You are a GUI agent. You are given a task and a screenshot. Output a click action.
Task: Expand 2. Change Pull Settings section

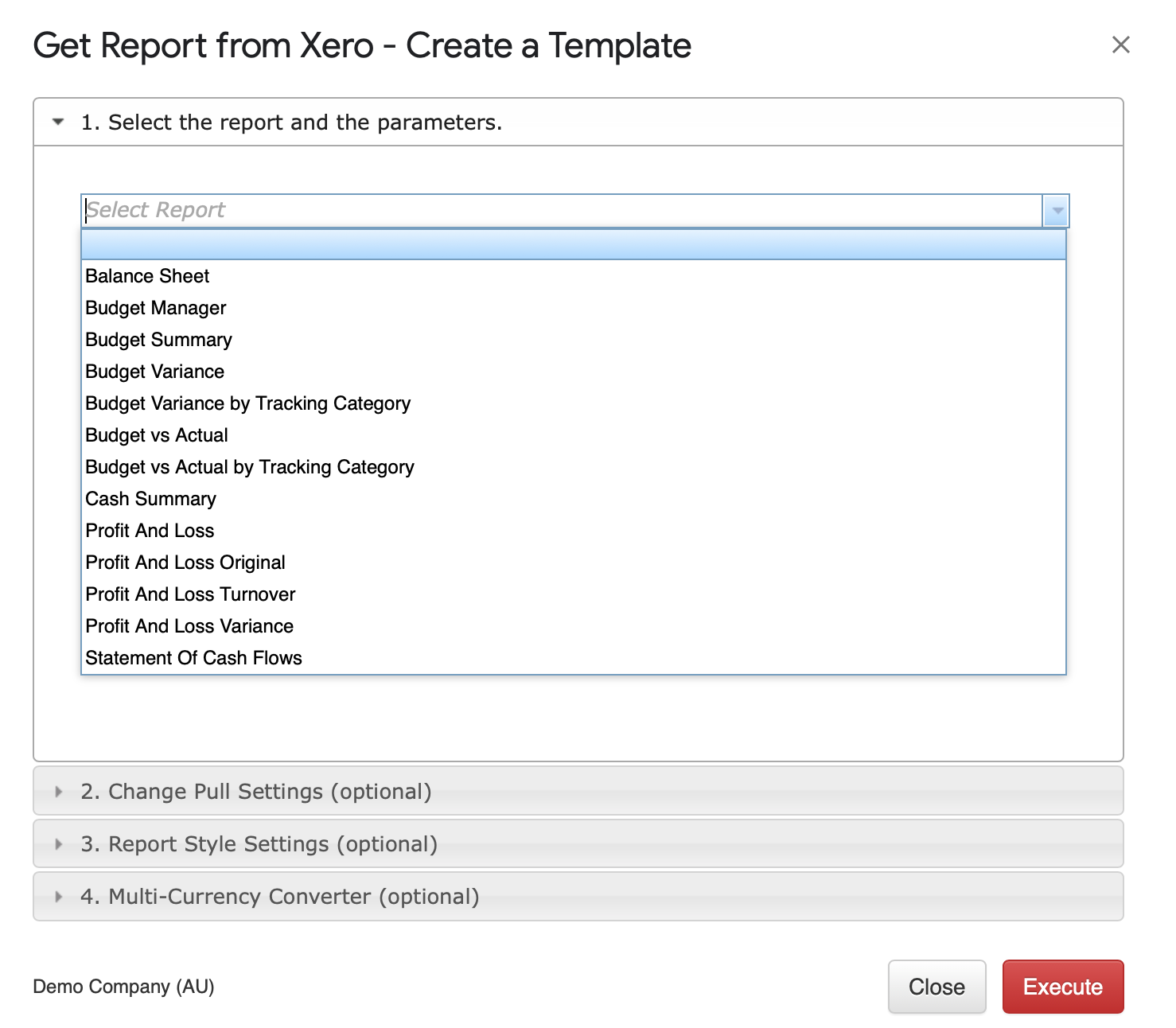click(578, 791)
